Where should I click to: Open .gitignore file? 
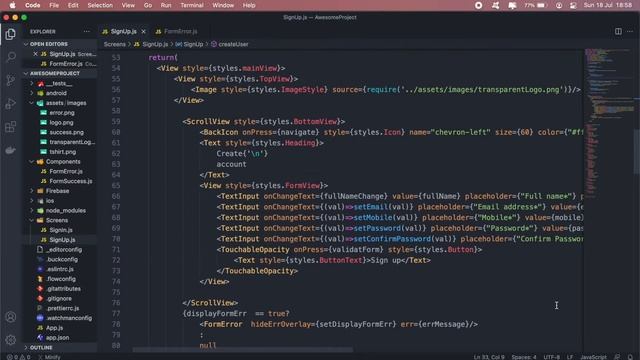[x=59, y=298]
